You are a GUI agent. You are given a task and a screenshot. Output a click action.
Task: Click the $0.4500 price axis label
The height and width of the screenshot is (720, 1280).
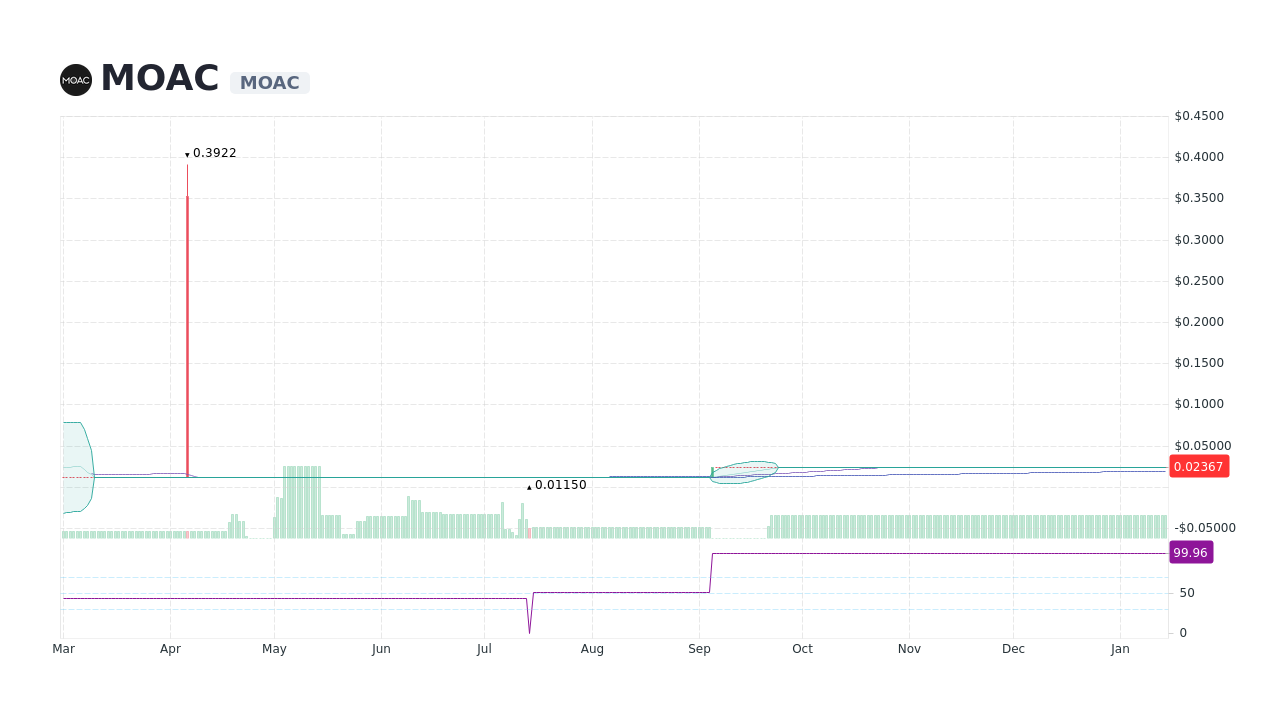[1197, 115]
